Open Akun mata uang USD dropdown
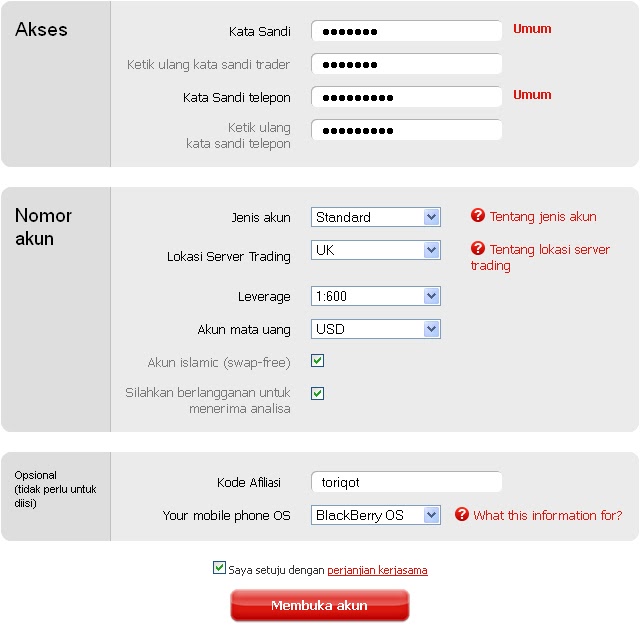 click(376, 329)
